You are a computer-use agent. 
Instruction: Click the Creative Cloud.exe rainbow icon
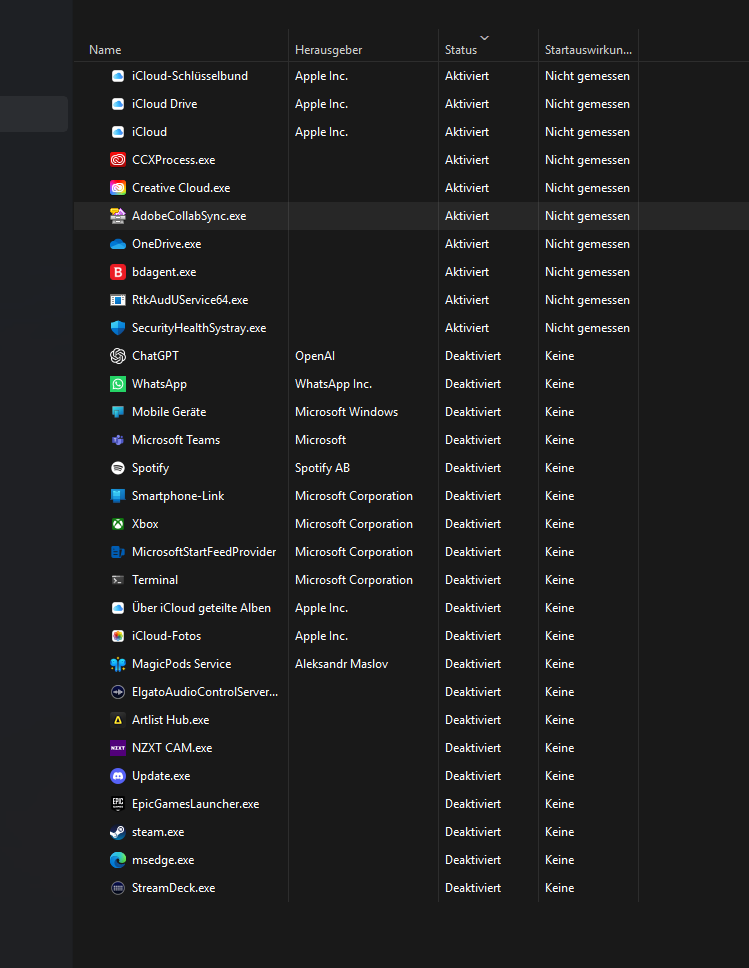118,188
